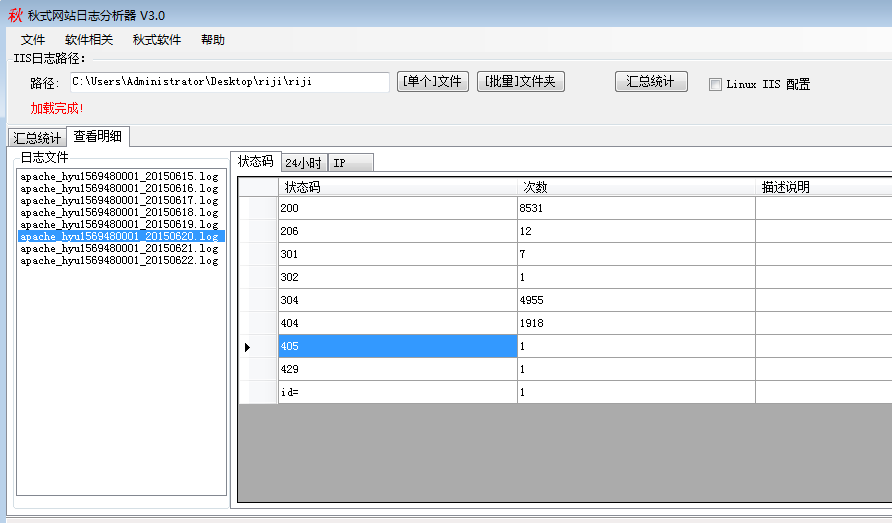This screenshot has width=892, height=523.
Task: Select log file ending in 20150615.log
Action: [119, 177]
